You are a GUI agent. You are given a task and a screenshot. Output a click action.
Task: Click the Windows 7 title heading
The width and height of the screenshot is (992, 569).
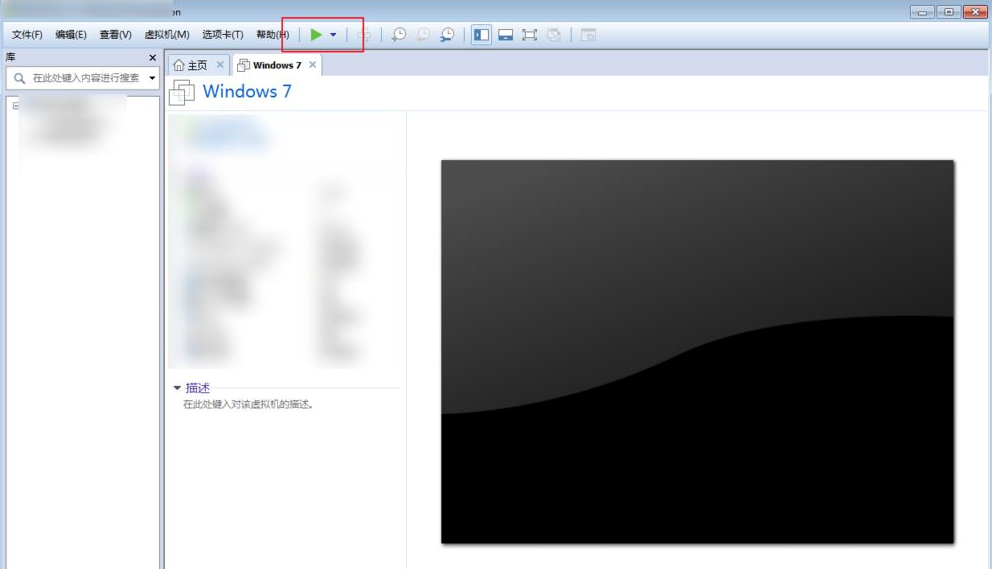(x=247, y=91)
